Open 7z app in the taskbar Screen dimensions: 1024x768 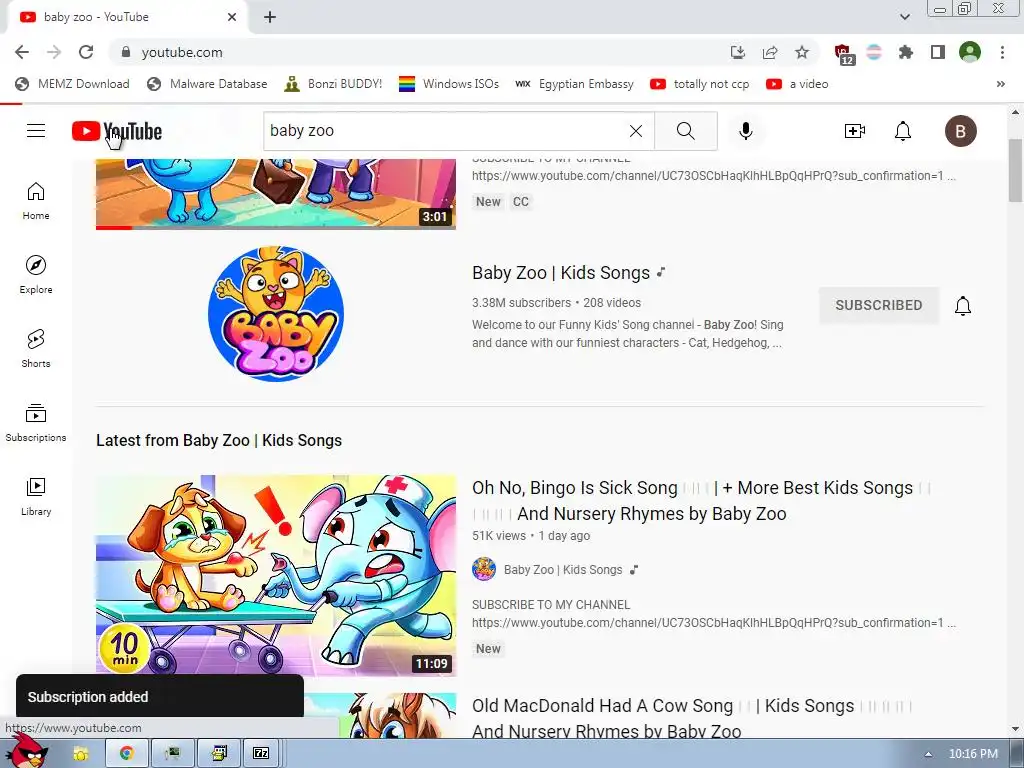[261, 754]
